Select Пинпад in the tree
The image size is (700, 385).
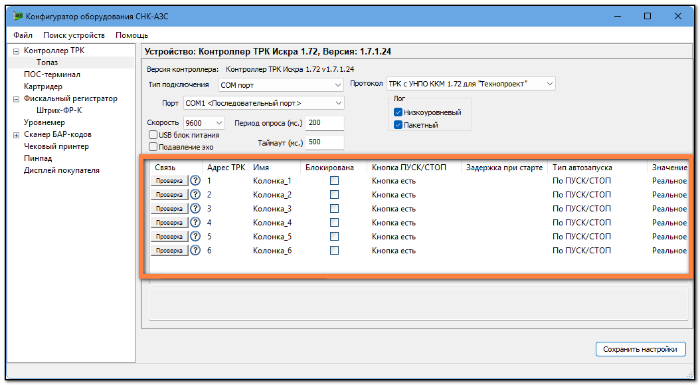(x=38, y=158)
